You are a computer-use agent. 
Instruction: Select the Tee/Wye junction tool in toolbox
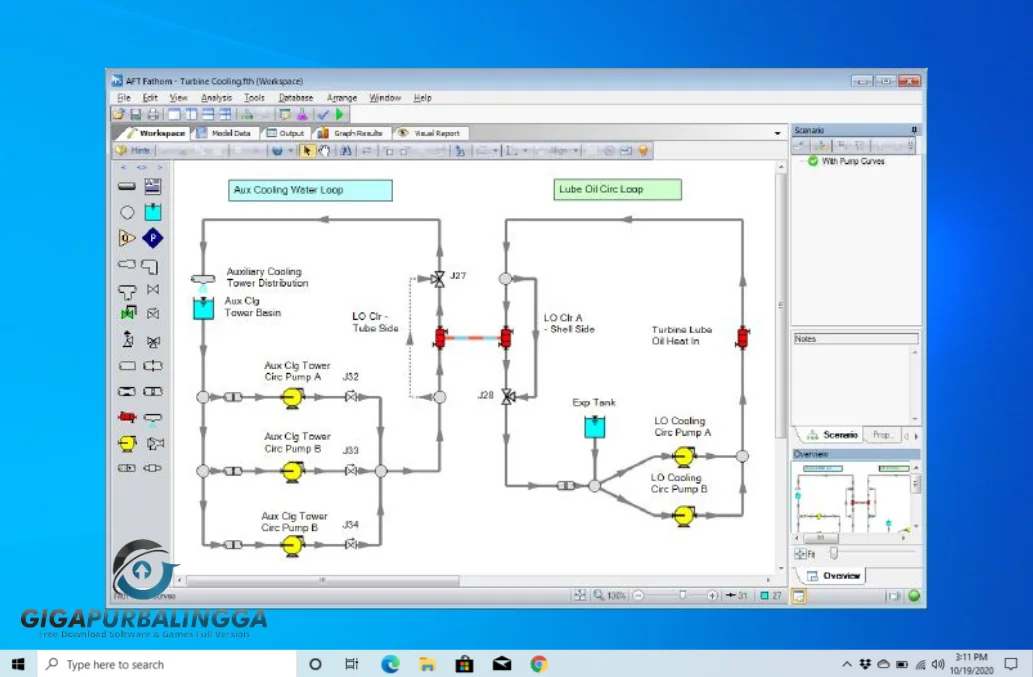[127, 290]
